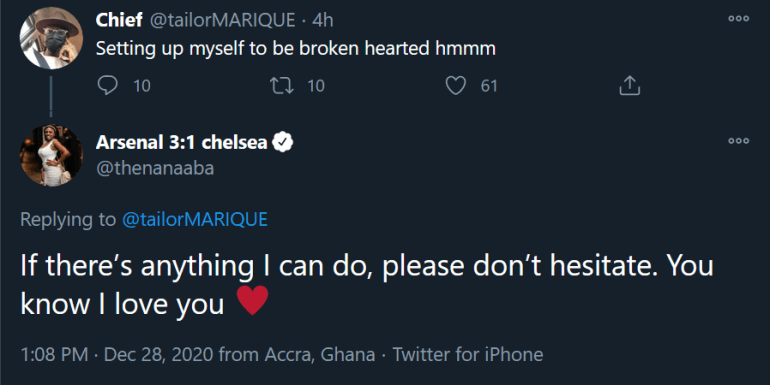Open the share icon on Chief's tweet
770x385 pixels.
click(x=630, y=86)
